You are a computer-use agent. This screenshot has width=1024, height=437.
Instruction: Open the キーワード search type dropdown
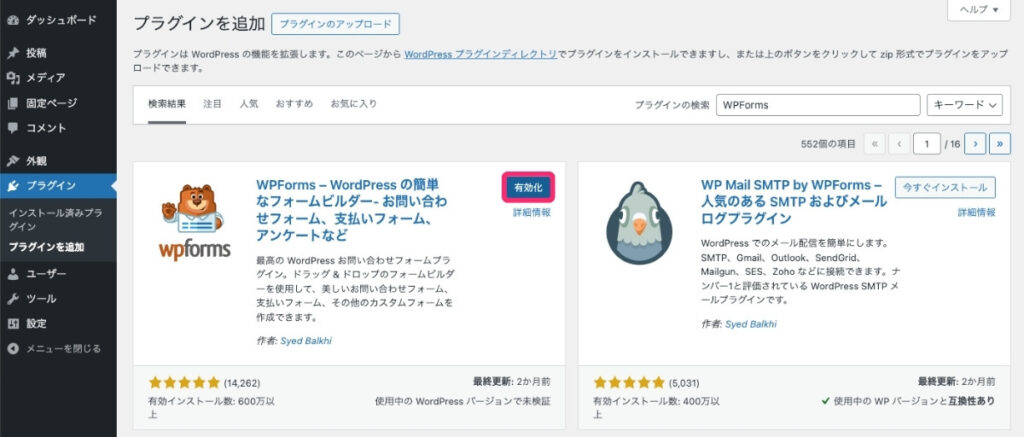[x=965, y=105]
